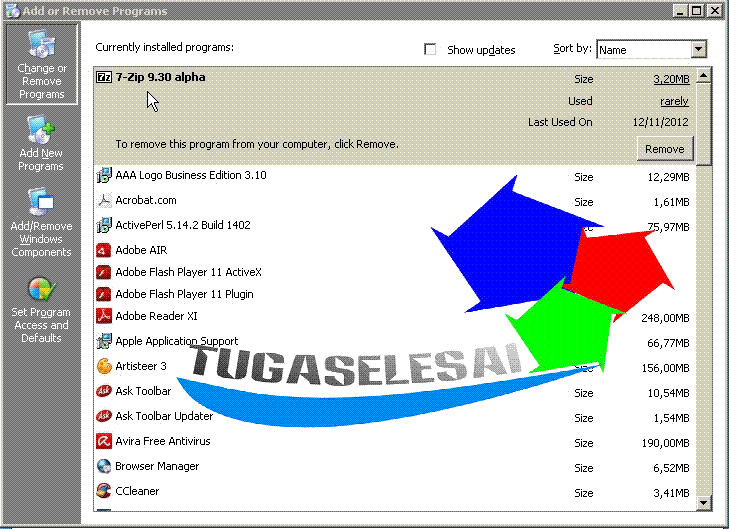Image resolution: width=729 pixels, height=529 pixels.
Task: Click the program list scrollbar thumb
Action: coord(703,124)
